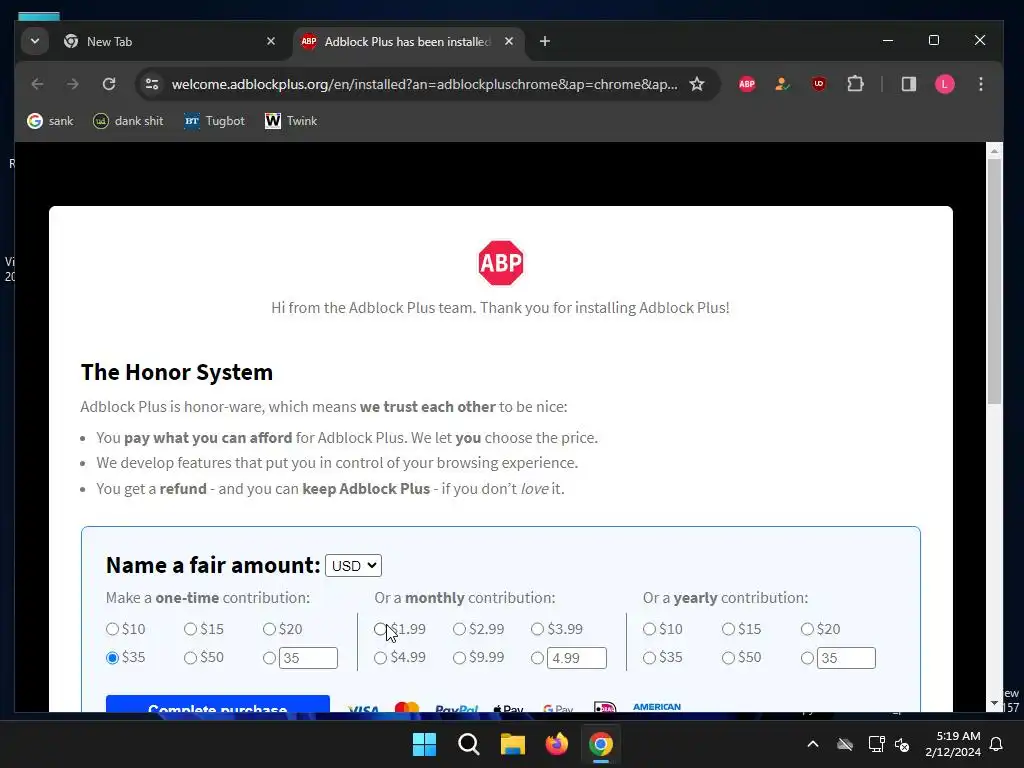This screenshot has width=1024, height=768.
Task: Go forward one page
Action: [72, 84]
